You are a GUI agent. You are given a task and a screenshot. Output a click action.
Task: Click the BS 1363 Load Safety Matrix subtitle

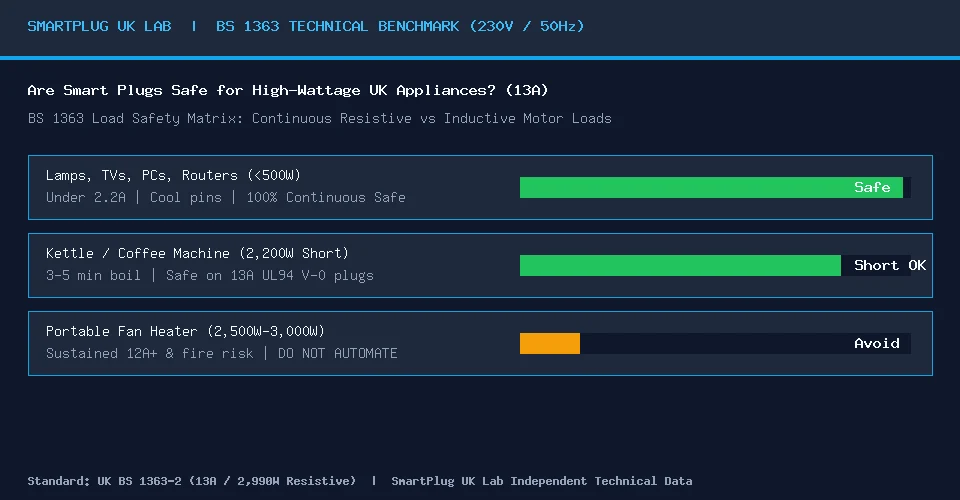(x=320, y=118)
